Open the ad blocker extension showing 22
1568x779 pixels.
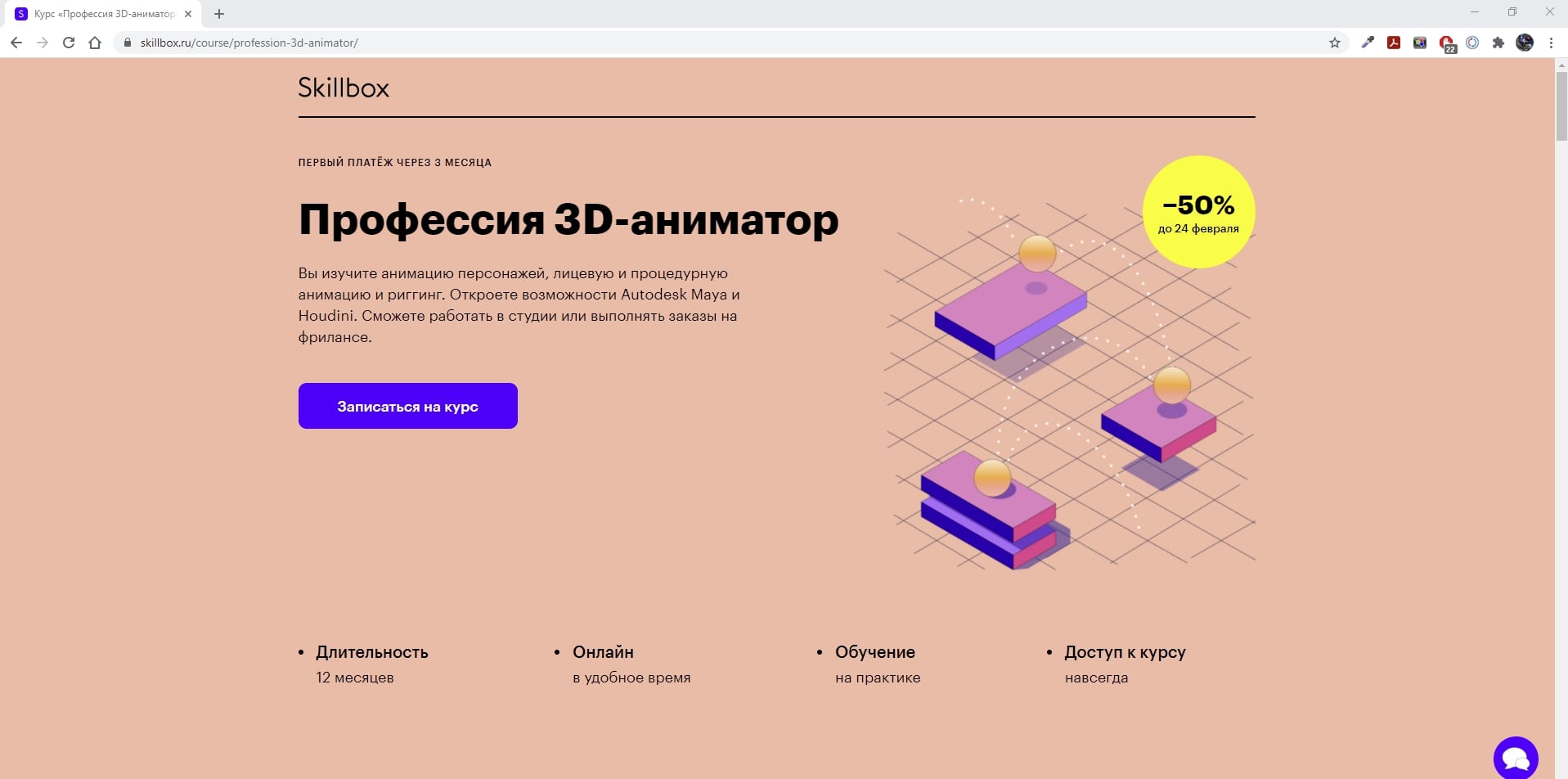pyautogui.click(x=1447, y=43)
